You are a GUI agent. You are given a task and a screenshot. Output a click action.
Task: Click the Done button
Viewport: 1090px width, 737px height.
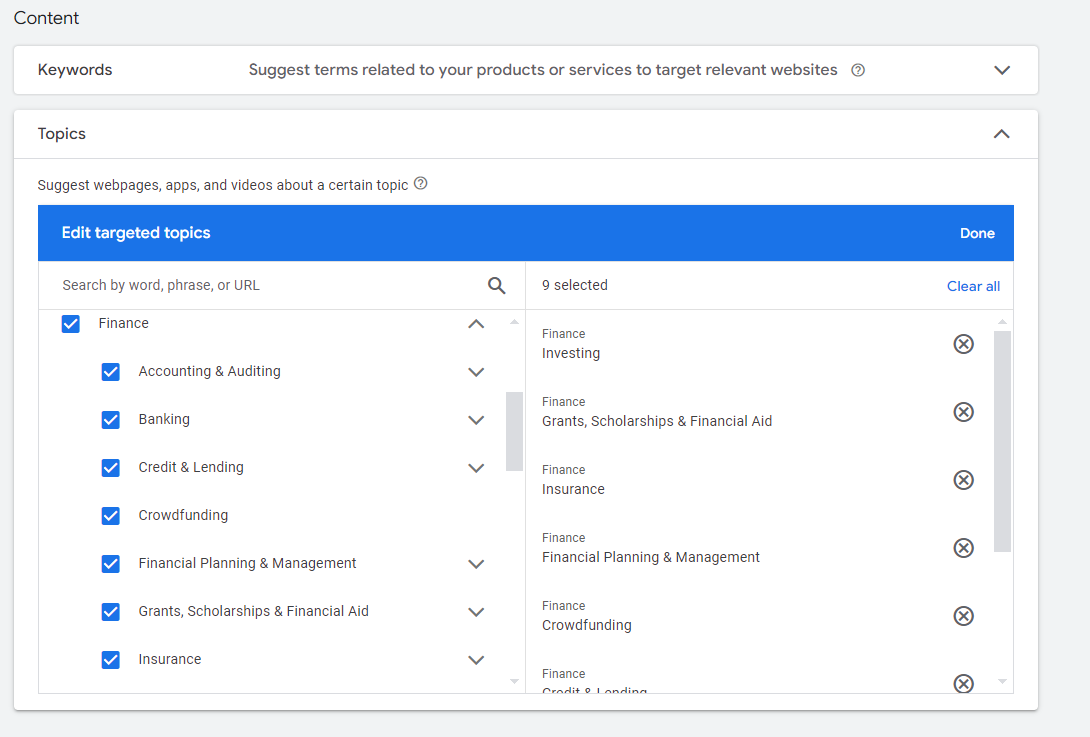coord(977,233)
